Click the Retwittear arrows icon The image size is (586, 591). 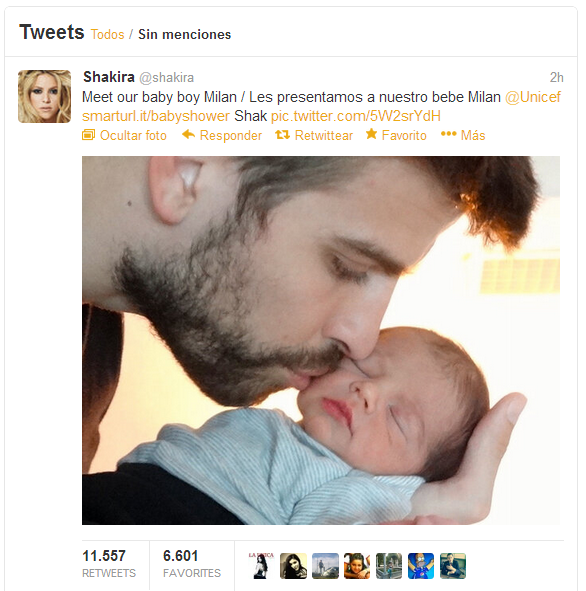tap(282, 135)
